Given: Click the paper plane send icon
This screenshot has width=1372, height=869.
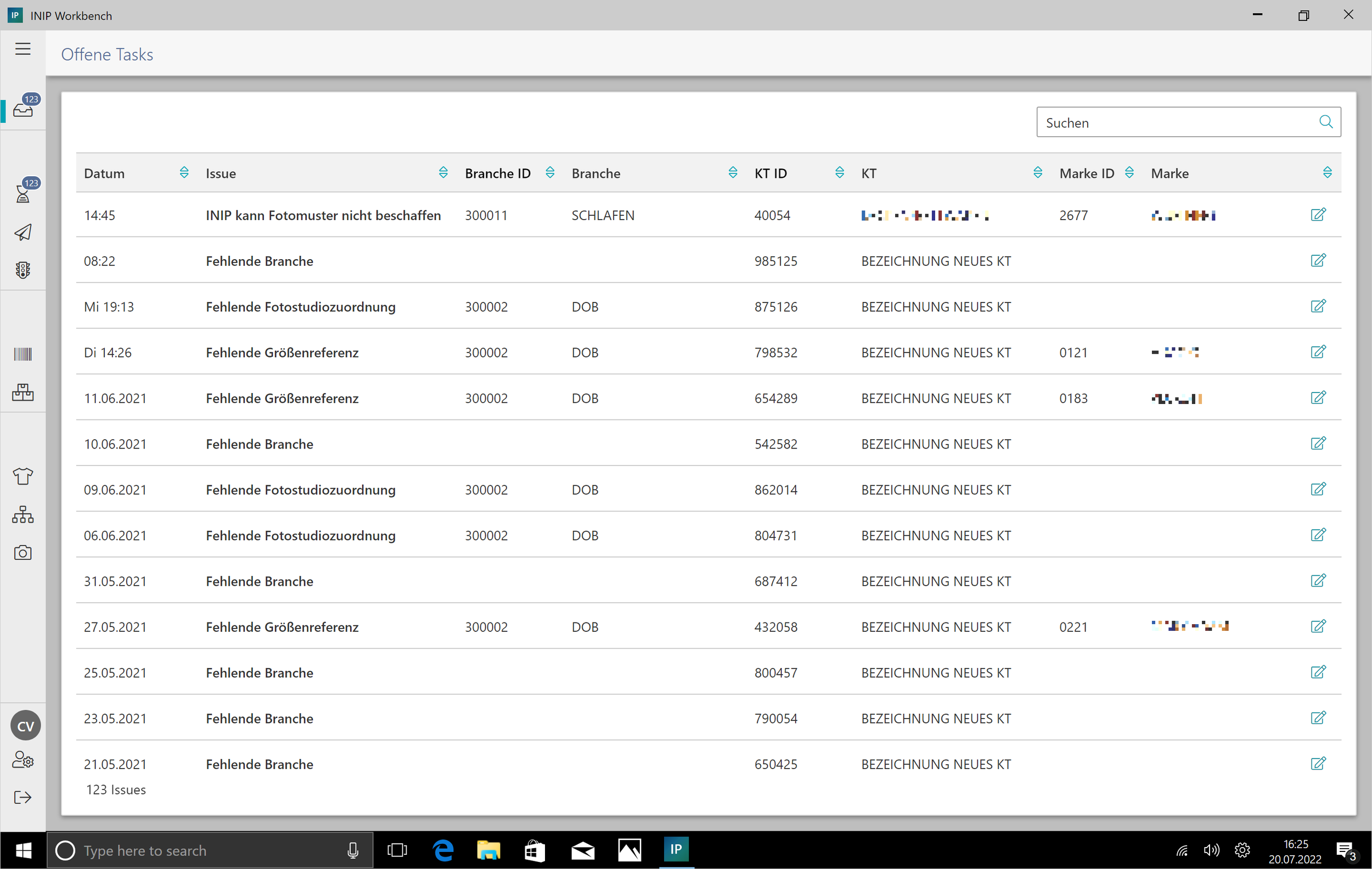Looking at the screenshot, I should tap(23, 232).
